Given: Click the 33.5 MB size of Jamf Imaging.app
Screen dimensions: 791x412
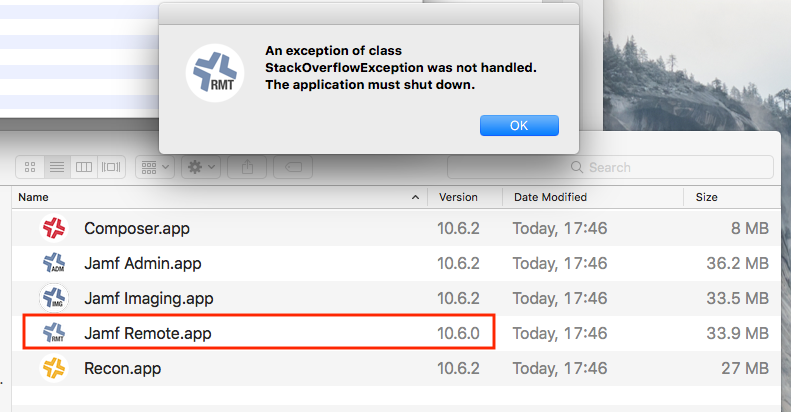Looking at the screenshot, I should [x=738, y=299].
